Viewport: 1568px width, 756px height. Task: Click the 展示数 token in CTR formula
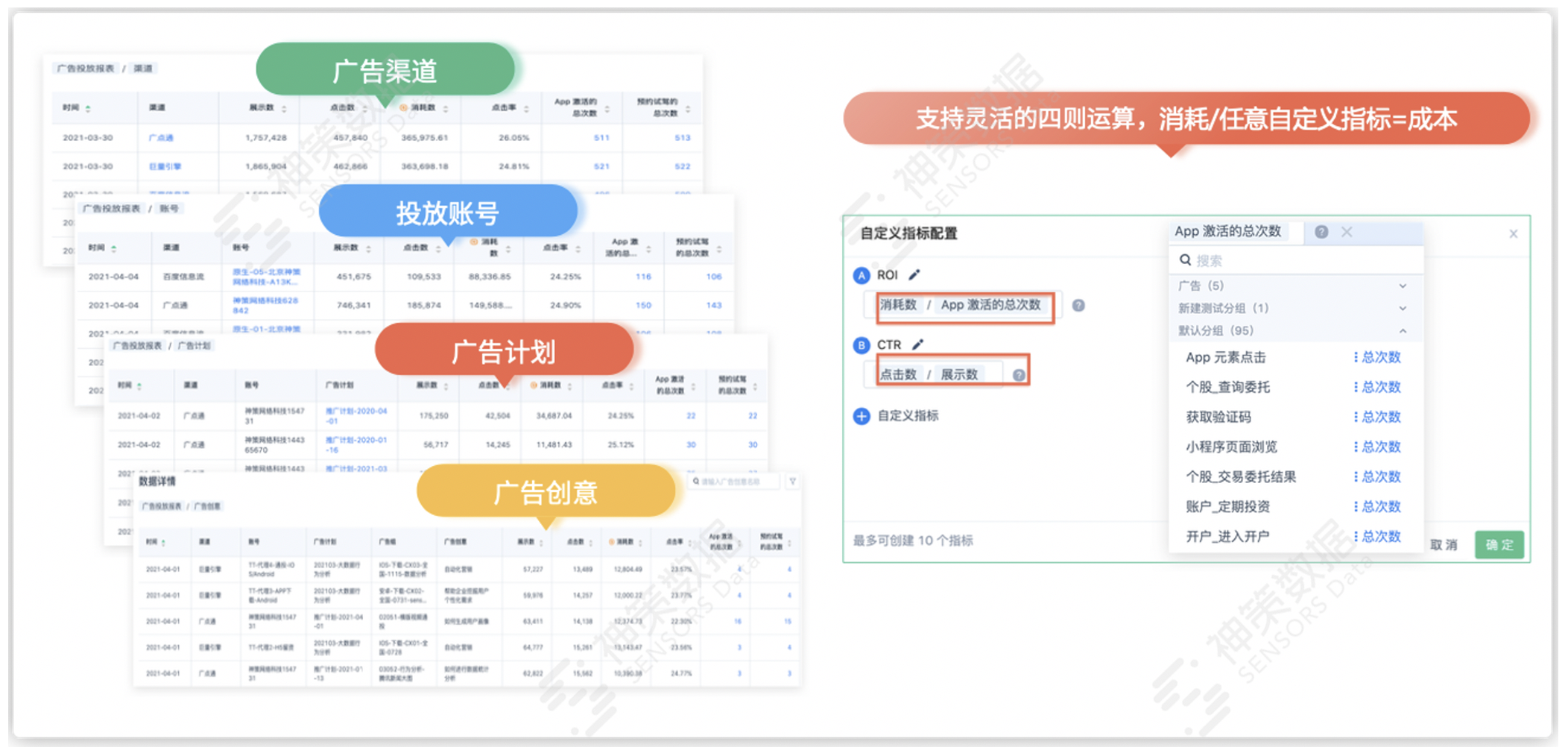tap(959, 375)
